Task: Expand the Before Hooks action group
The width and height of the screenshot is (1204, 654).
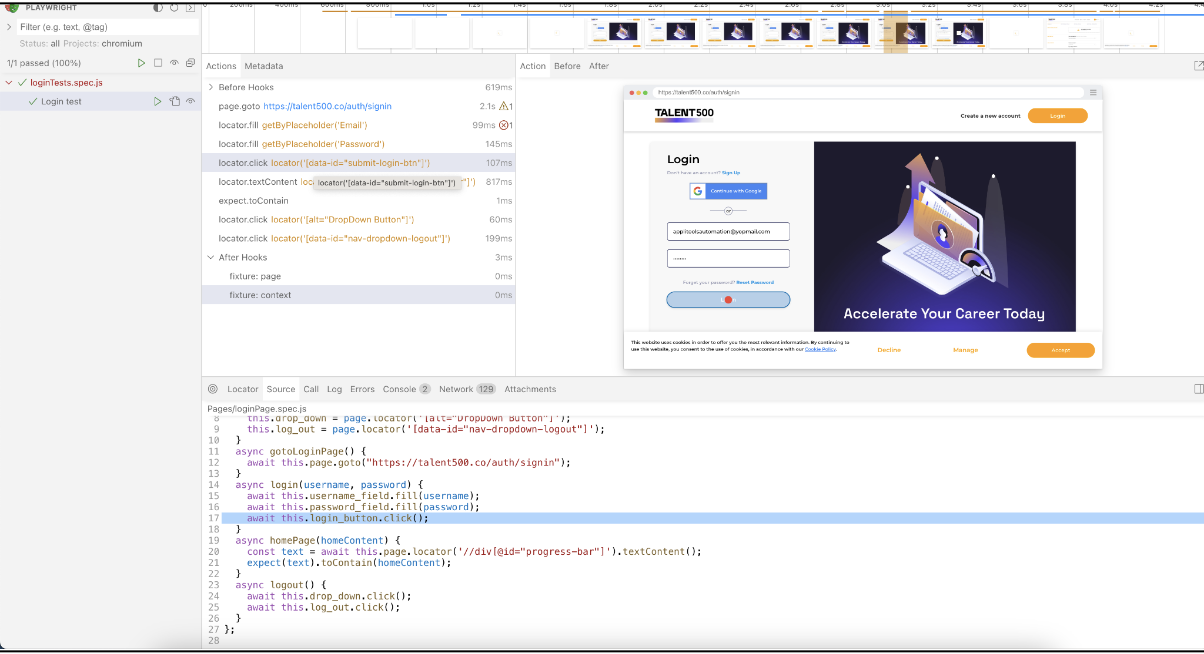Action: (x=210, y=88)
